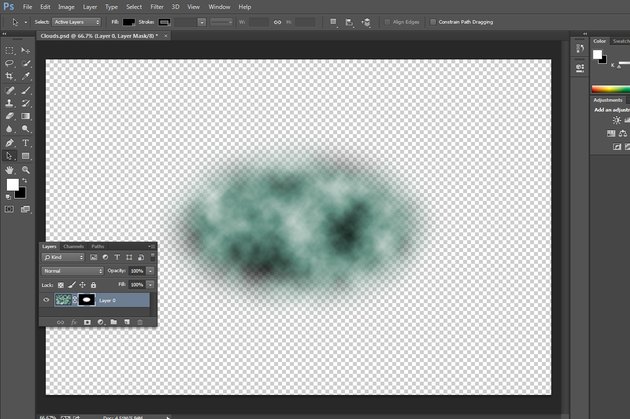The width and height of the screenshot is (630, 419).
Task: Select the Gradient tool
Action: [26, 116]
